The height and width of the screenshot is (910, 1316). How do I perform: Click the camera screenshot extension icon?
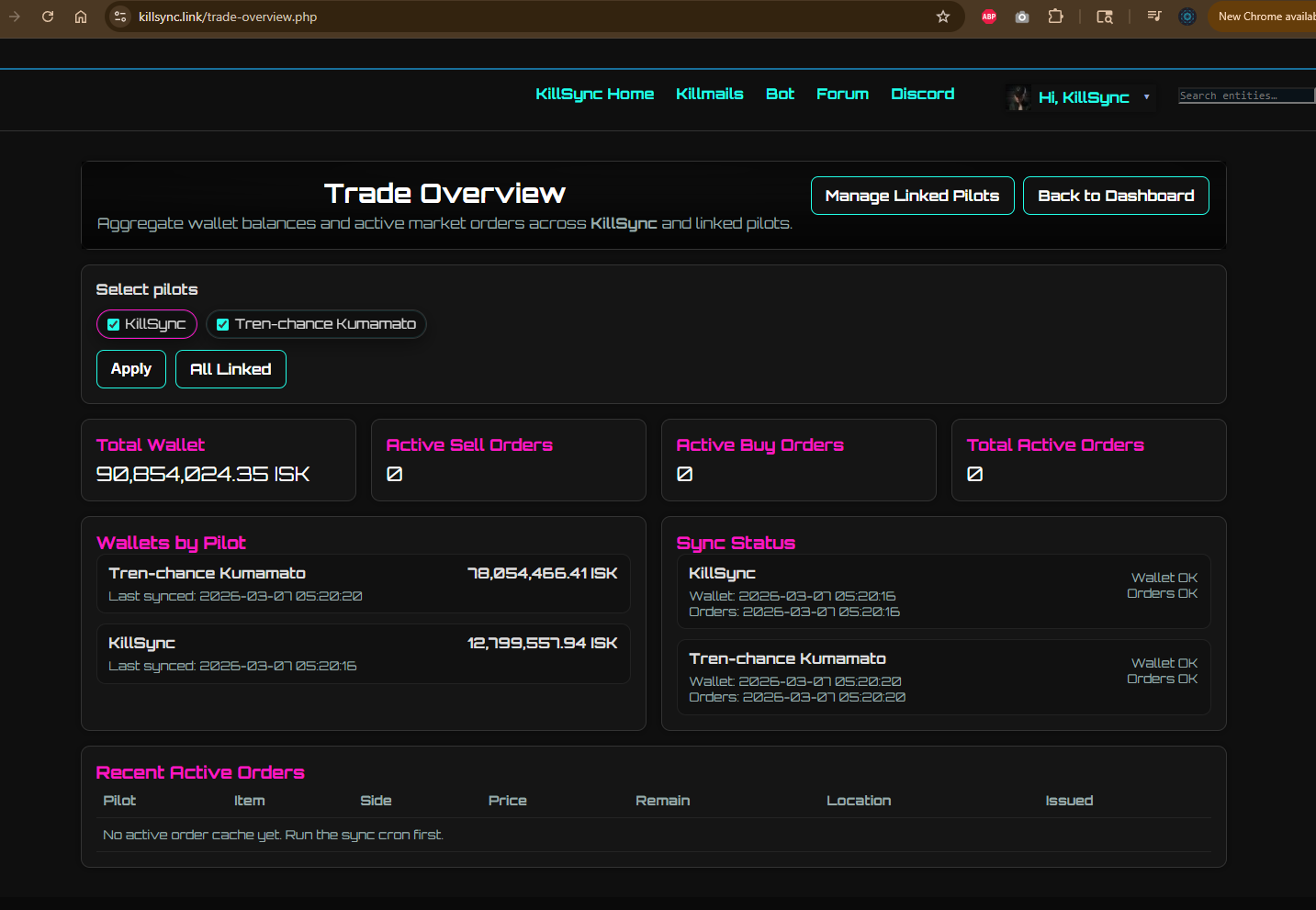click(1022, 17)
